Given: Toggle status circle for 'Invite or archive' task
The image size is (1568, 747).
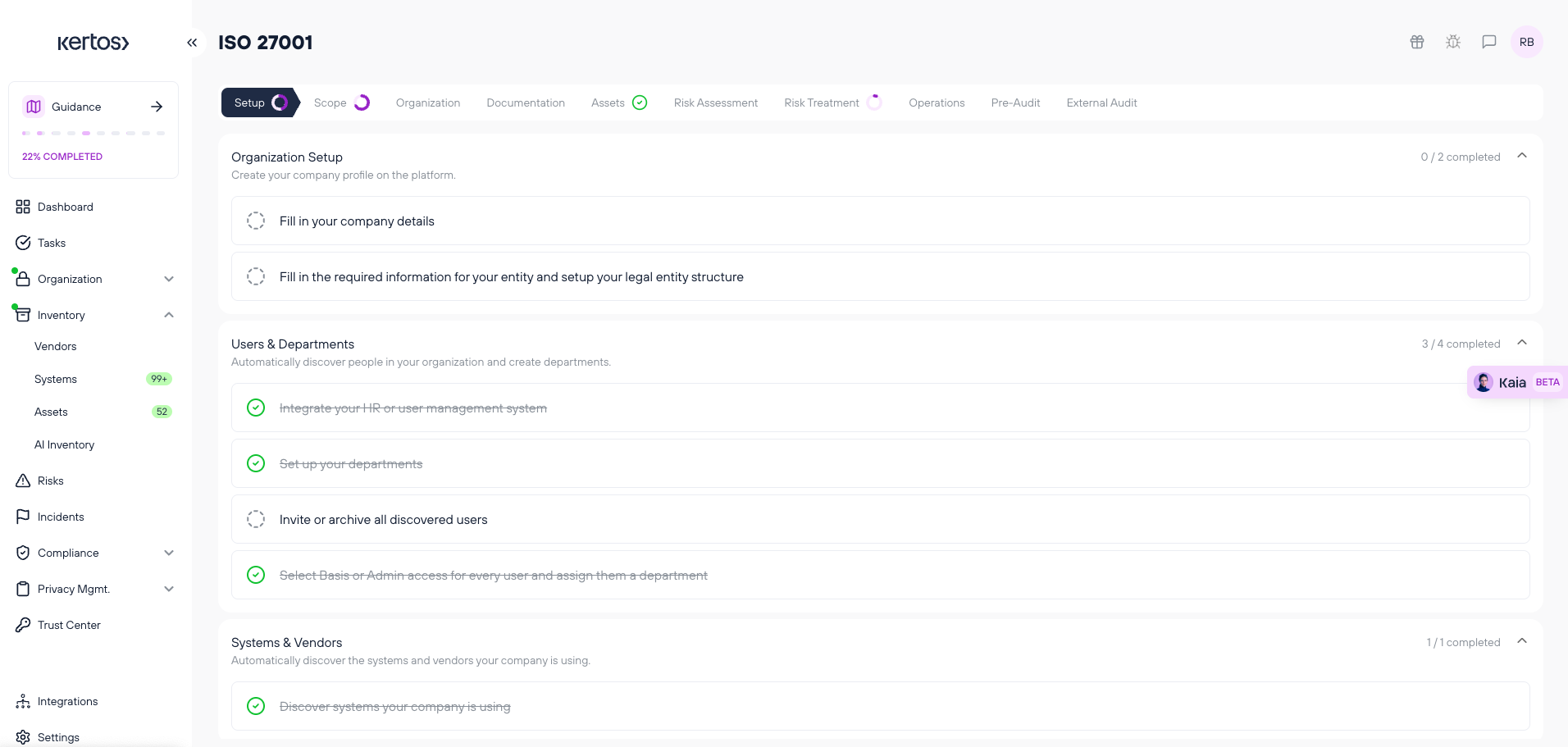Looking at the screenshot, I should (x=256, y=519).
